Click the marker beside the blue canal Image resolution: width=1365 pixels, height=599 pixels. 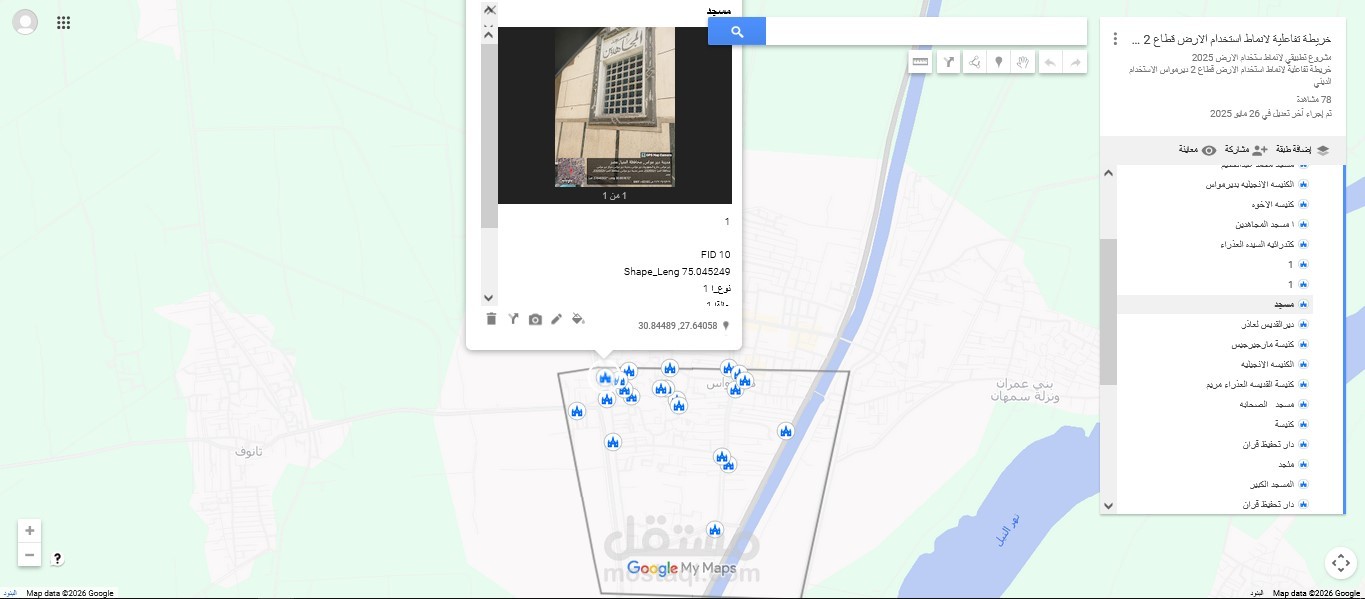[785, 431]
